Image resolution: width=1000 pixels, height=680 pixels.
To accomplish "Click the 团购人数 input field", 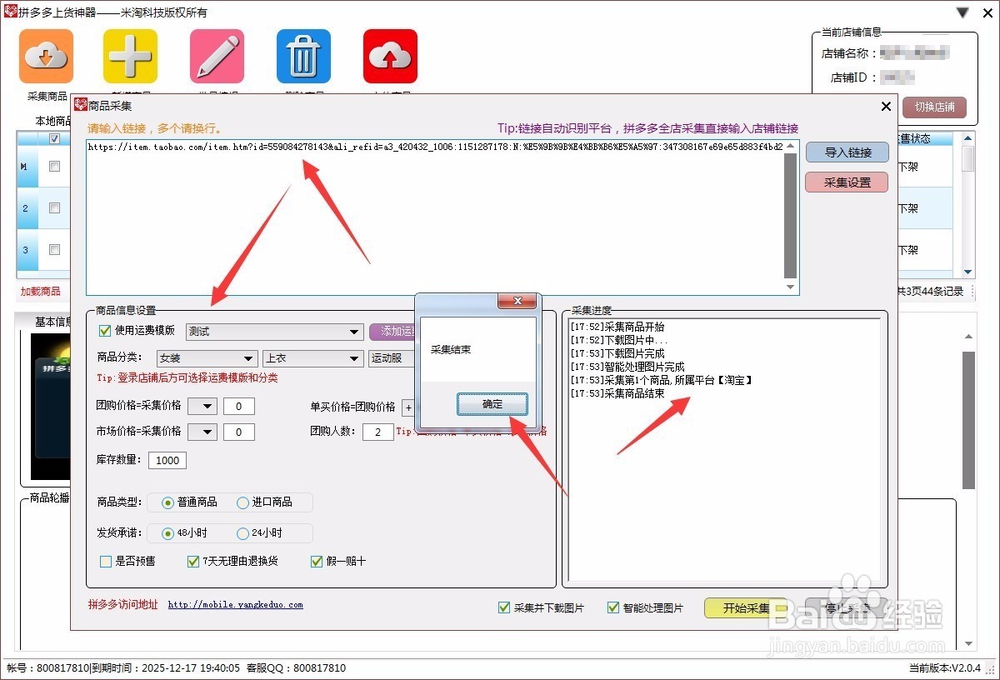I will [378, 432].
